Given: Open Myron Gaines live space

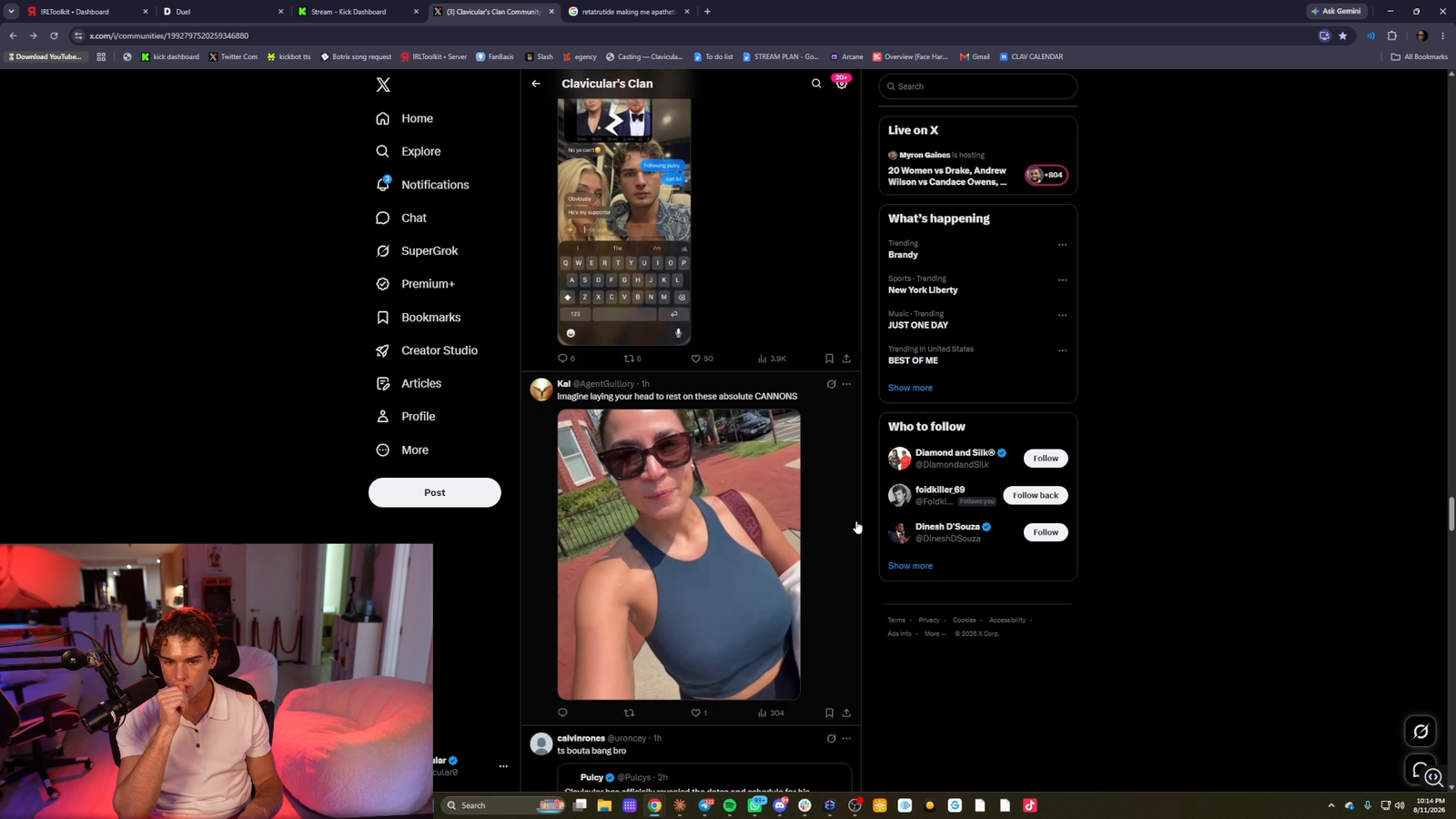Looking at the screenshot, I should [x=977, y=169].
